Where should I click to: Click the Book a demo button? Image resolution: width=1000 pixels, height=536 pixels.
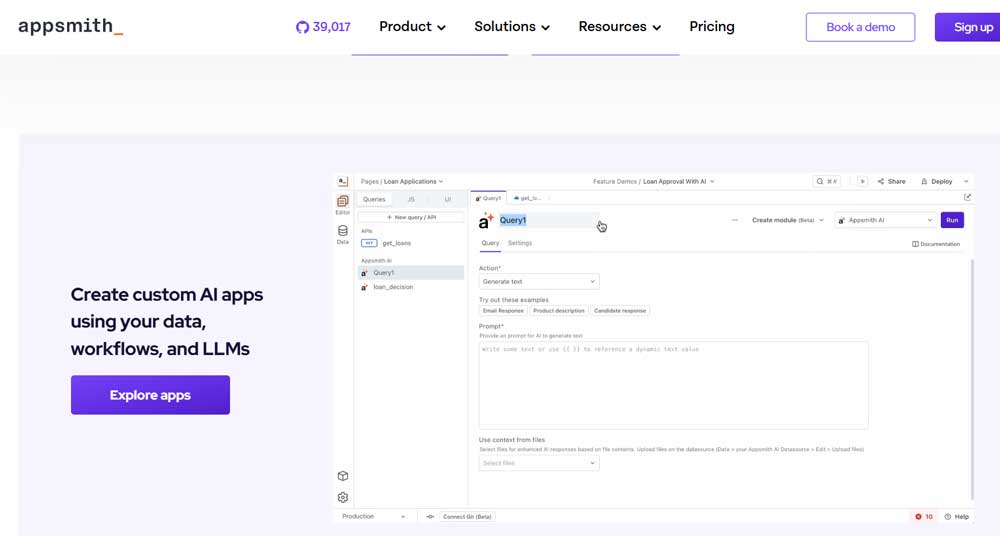(860, 27)
